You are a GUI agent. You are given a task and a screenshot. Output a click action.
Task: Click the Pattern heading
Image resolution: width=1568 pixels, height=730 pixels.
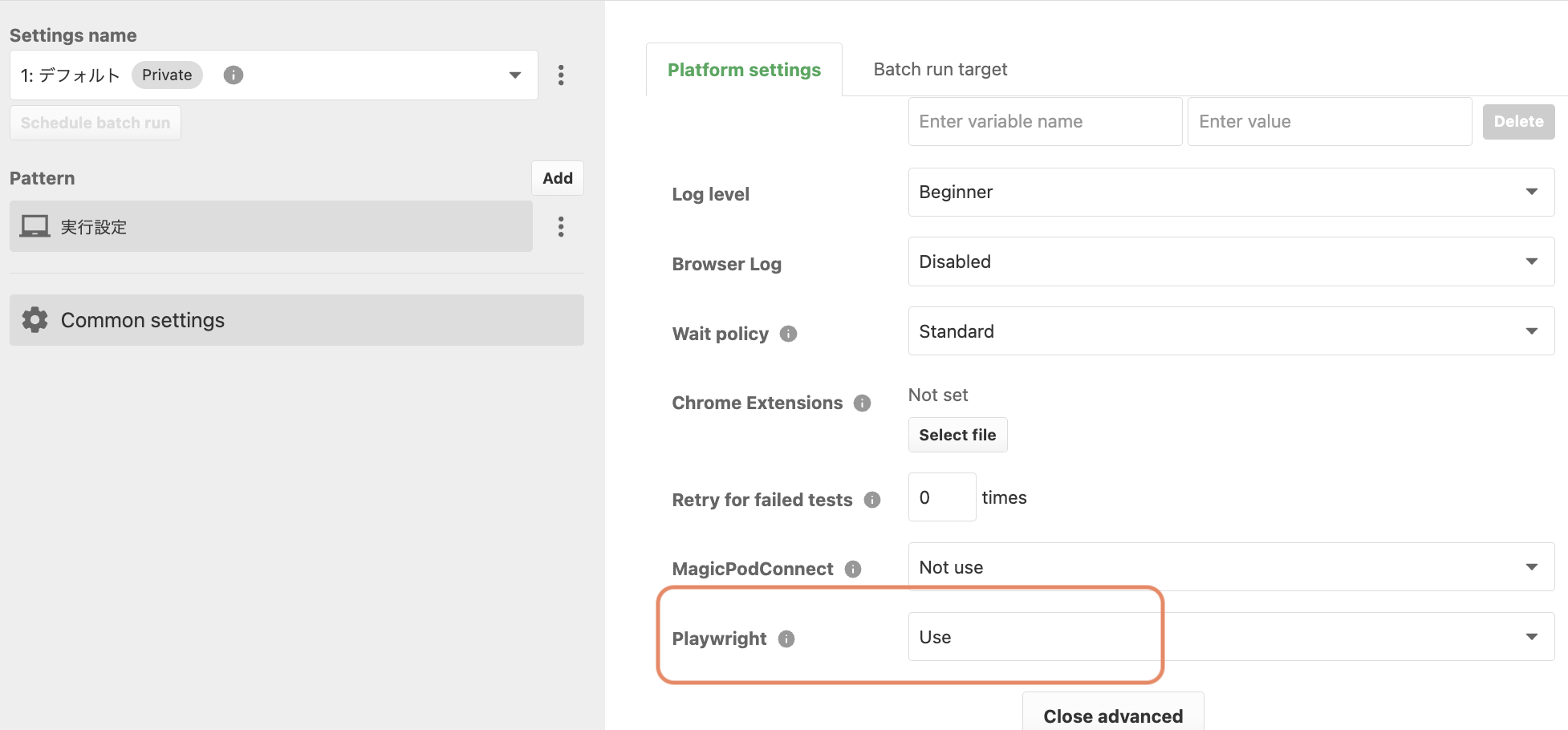[42, 178]
